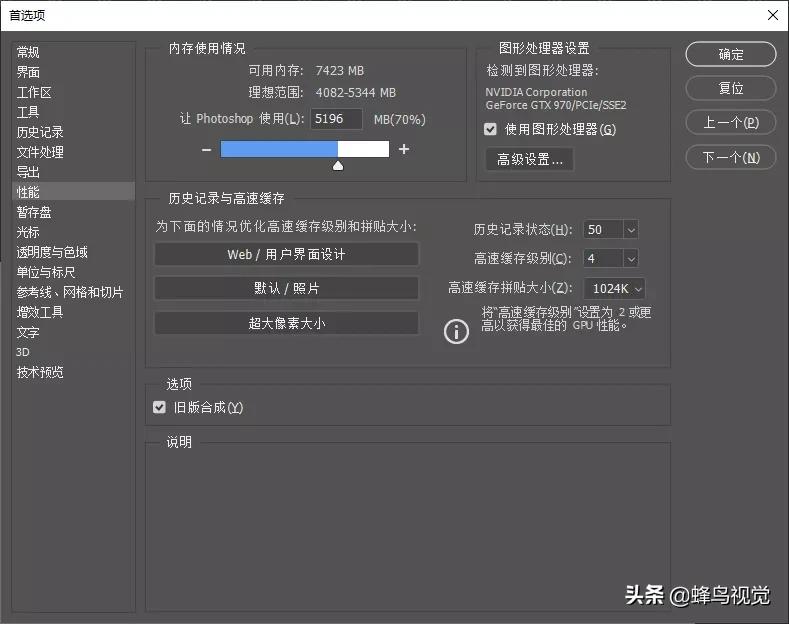The height and width of the screenshot is (624, 789).
Task: Click the memory slider triangle handle
Action: point(338,166)
